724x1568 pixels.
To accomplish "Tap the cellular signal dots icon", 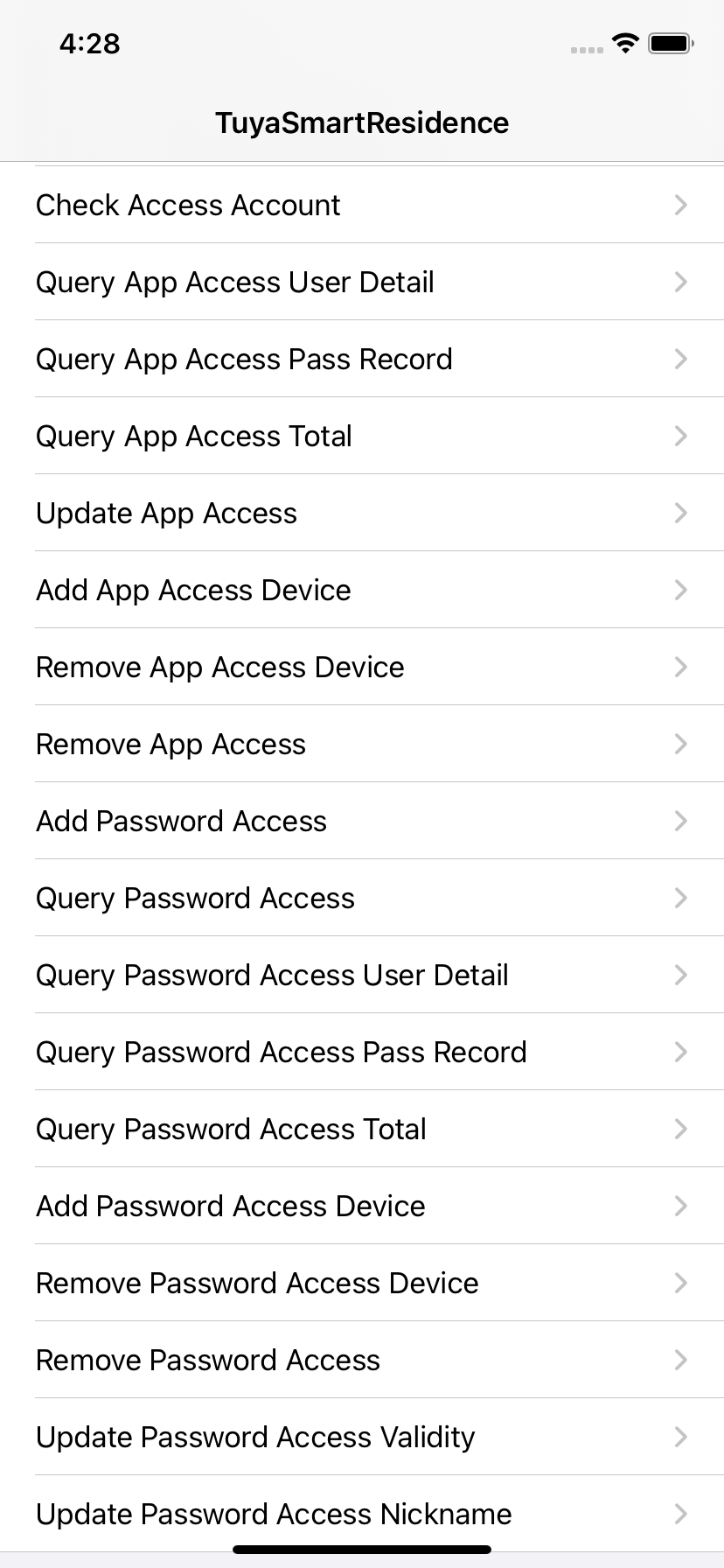I will (587, 50).
